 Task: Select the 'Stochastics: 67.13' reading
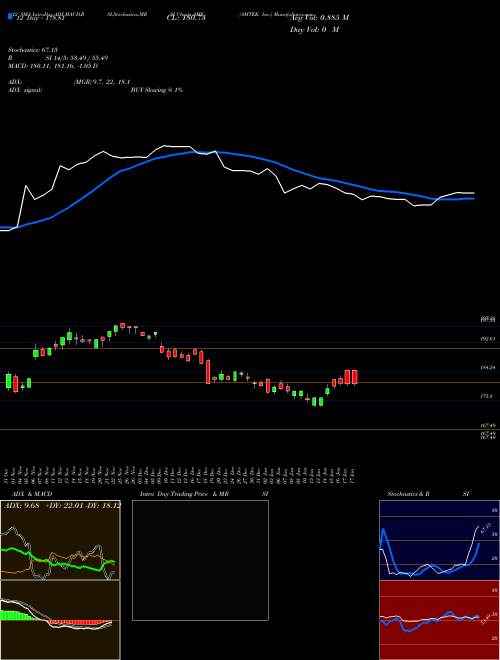point(33,50)
